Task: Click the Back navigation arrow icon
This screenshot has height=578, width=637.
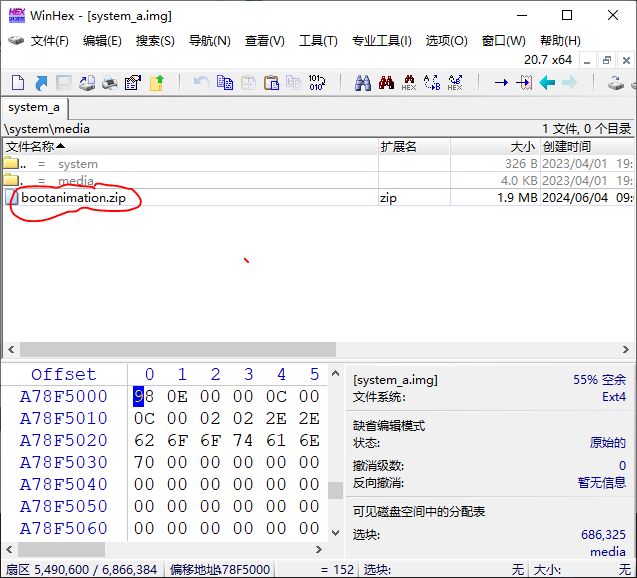Action: tap(547, 83)
